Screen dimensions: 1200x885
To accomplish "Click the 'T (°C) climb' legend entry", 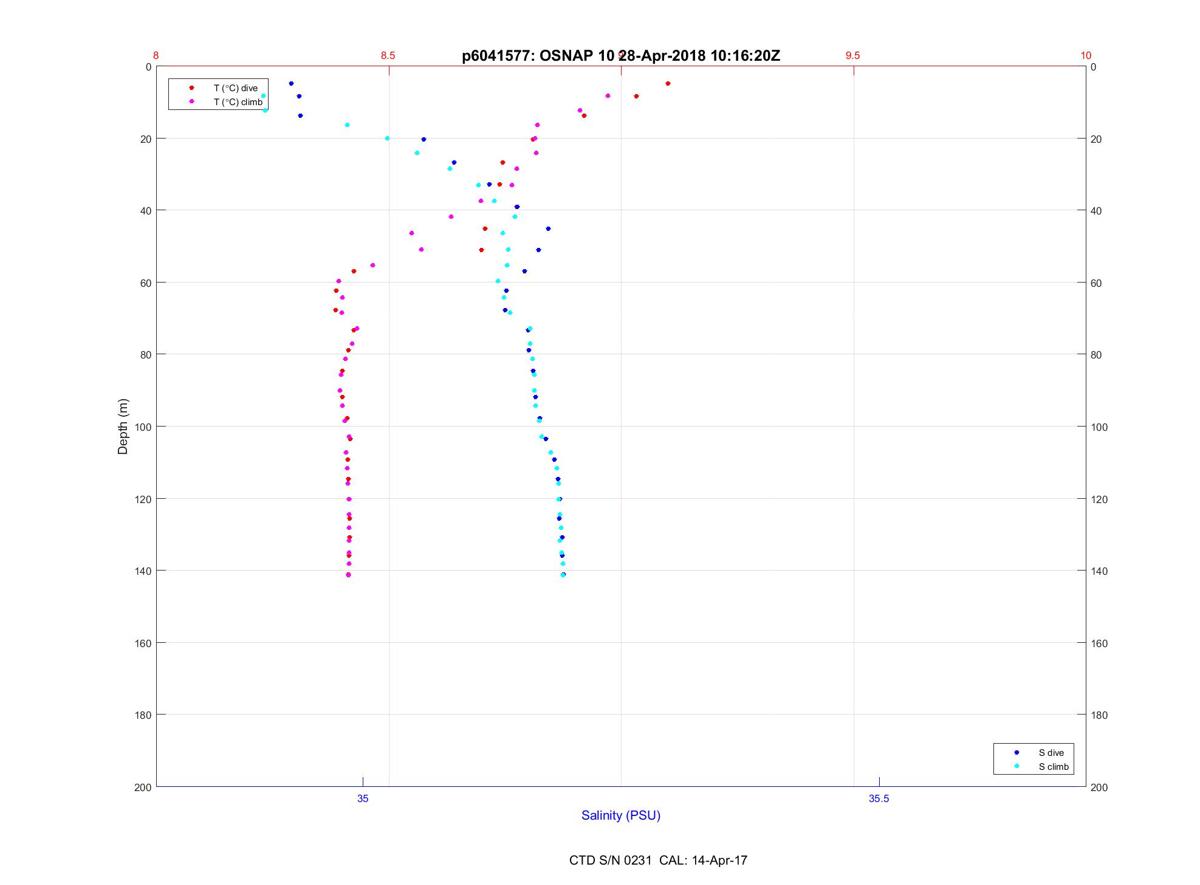I will pos(238,102).
